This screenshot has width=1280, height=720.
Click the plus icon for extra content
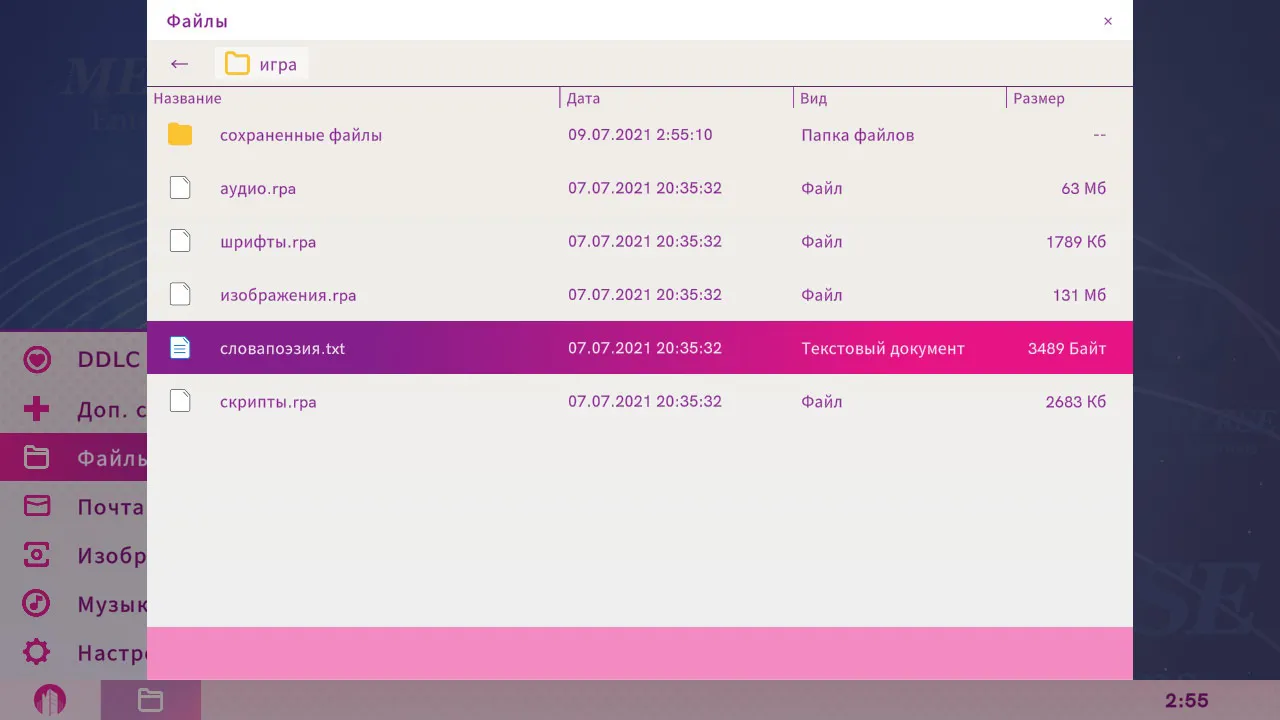[37, 409]
